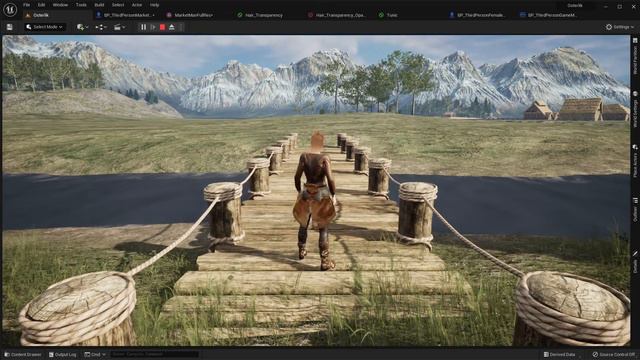
Task: Open the World Partition side panel tab
Action: (x=635, y=56)
